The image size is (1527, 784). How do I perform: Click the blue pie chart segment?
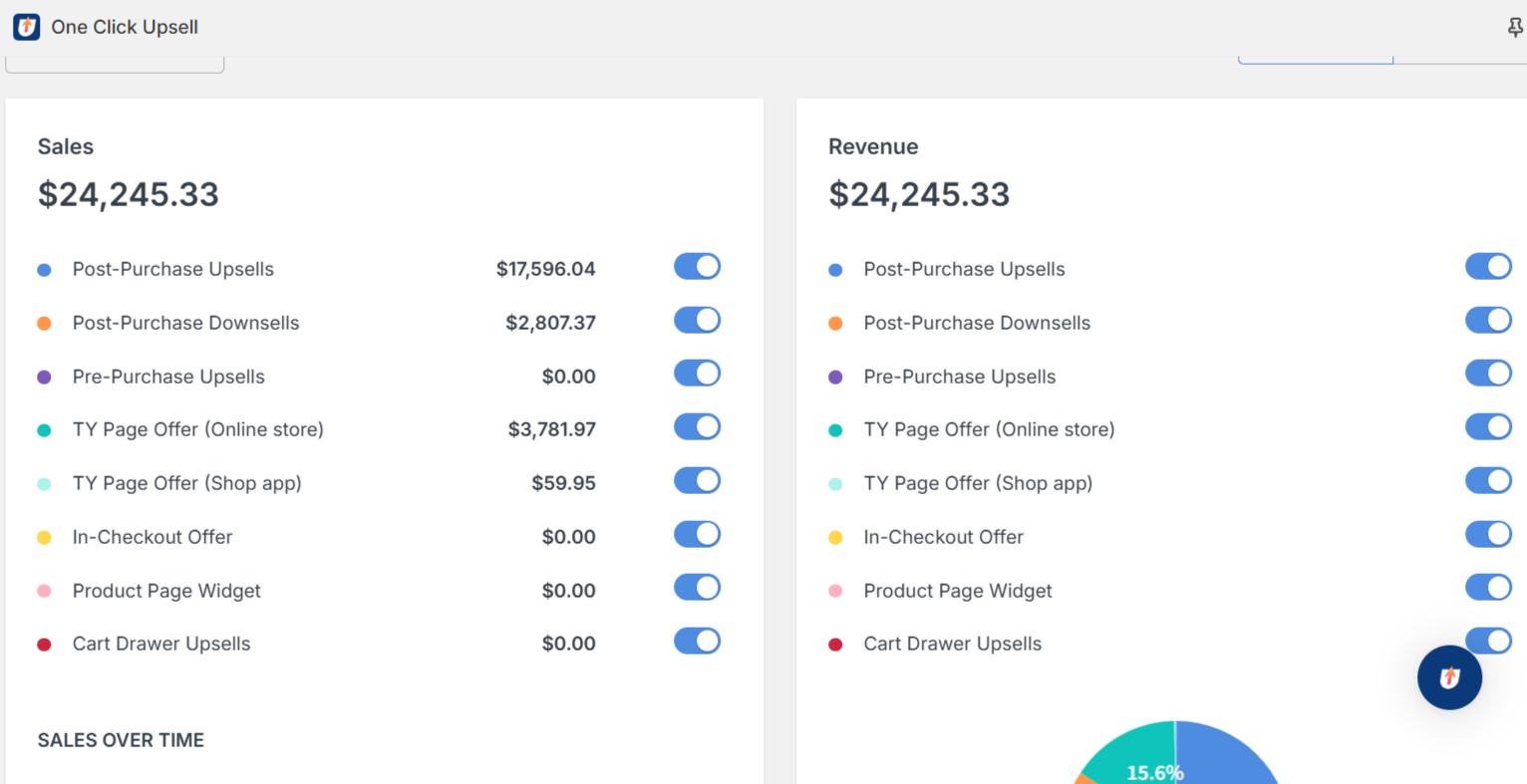pyautogui.click(x=1226, y=757)
